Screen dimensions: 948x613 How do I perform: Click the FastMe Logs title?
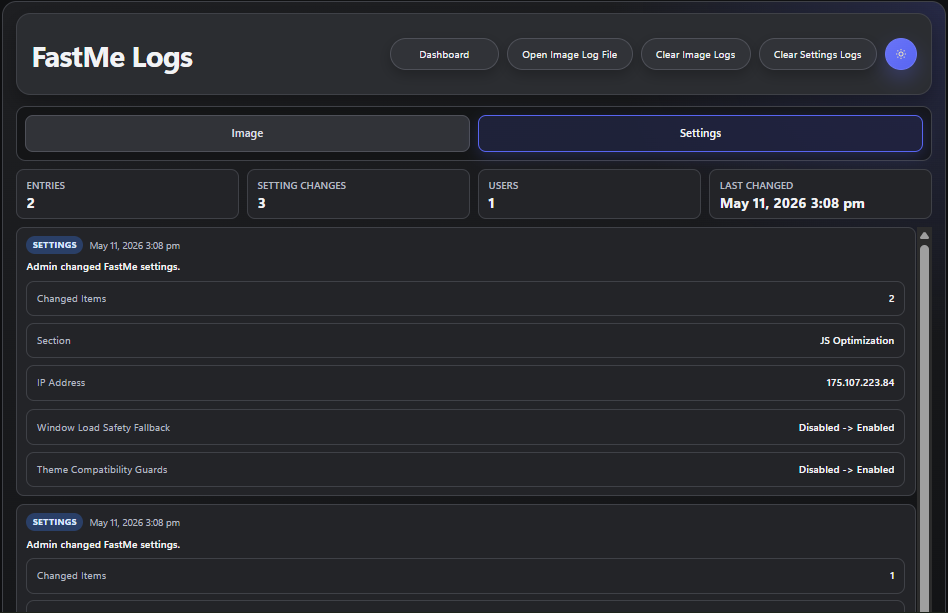112,58
